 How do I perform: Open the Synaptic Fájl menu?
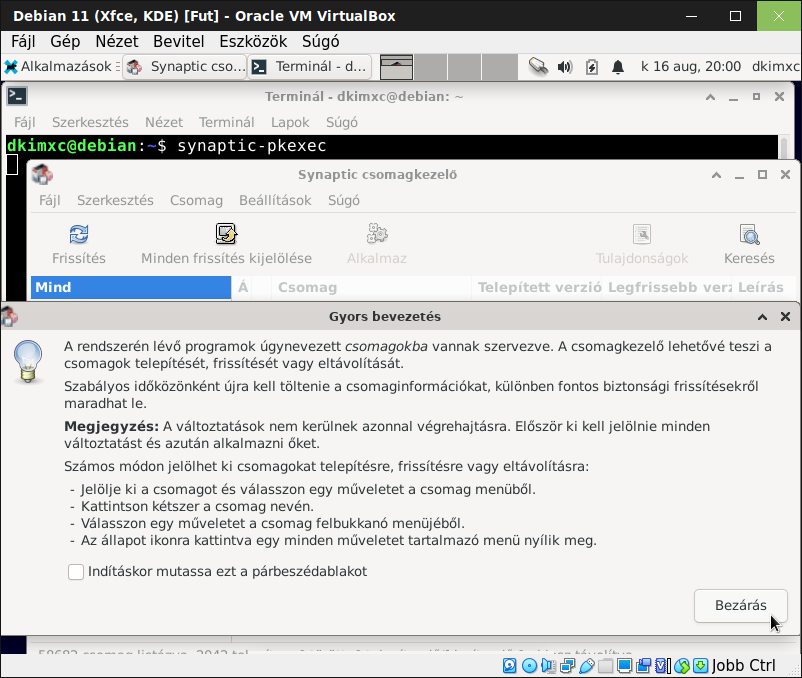click(50, 200)
